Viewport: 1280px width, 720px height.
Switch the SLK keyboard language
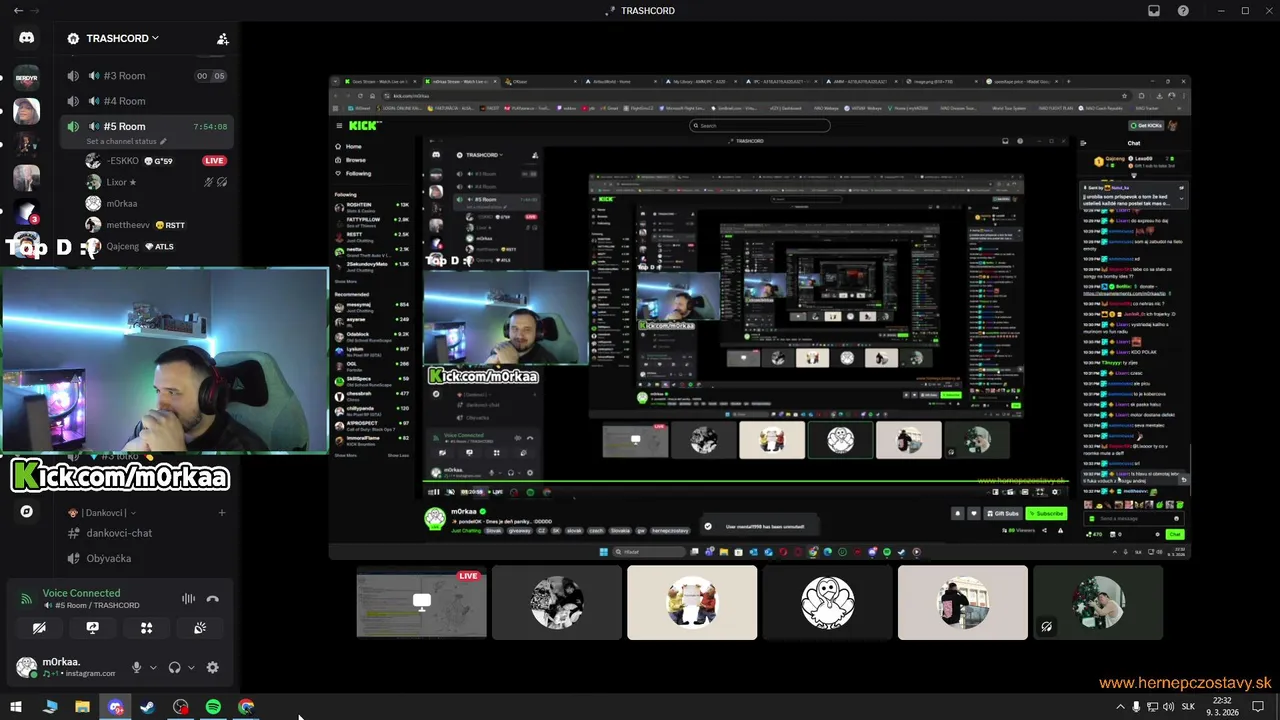pyautogui.click(x=1189, y=707)
